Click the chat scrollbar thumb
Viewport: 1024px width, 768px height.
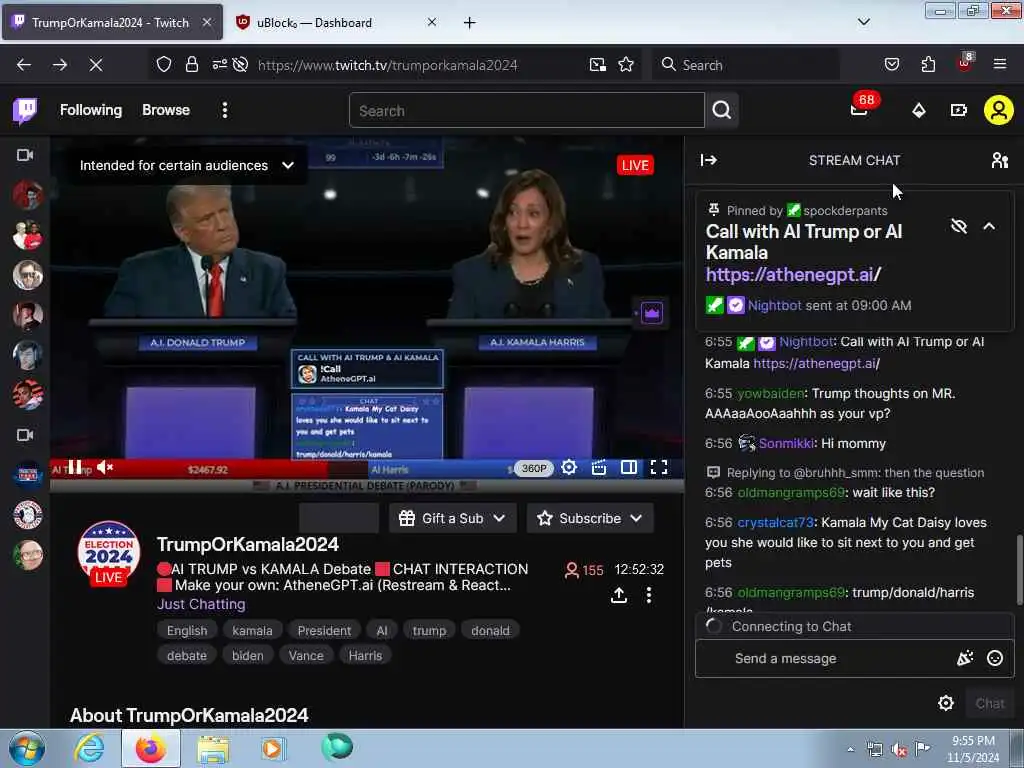(x=1019, y=569)
